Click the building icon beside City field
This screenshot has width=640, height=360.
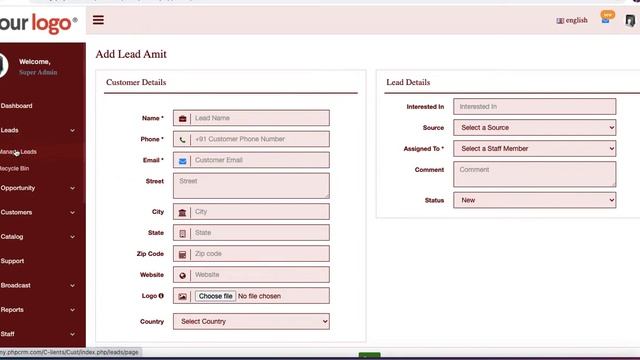(x=182, y=212)
